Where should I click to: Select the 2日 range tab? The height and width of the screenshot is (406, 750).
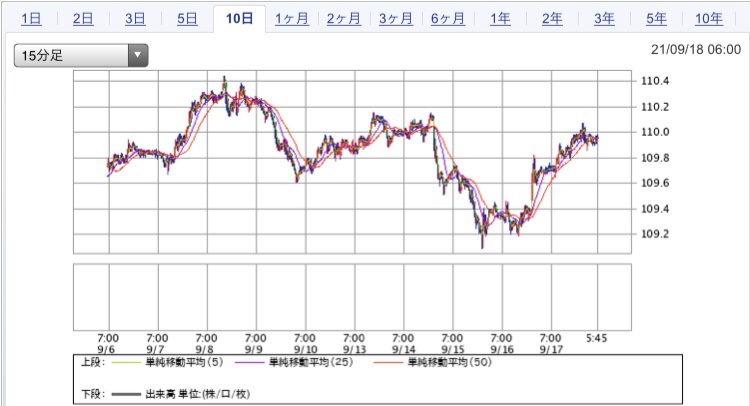coord(83,19)
